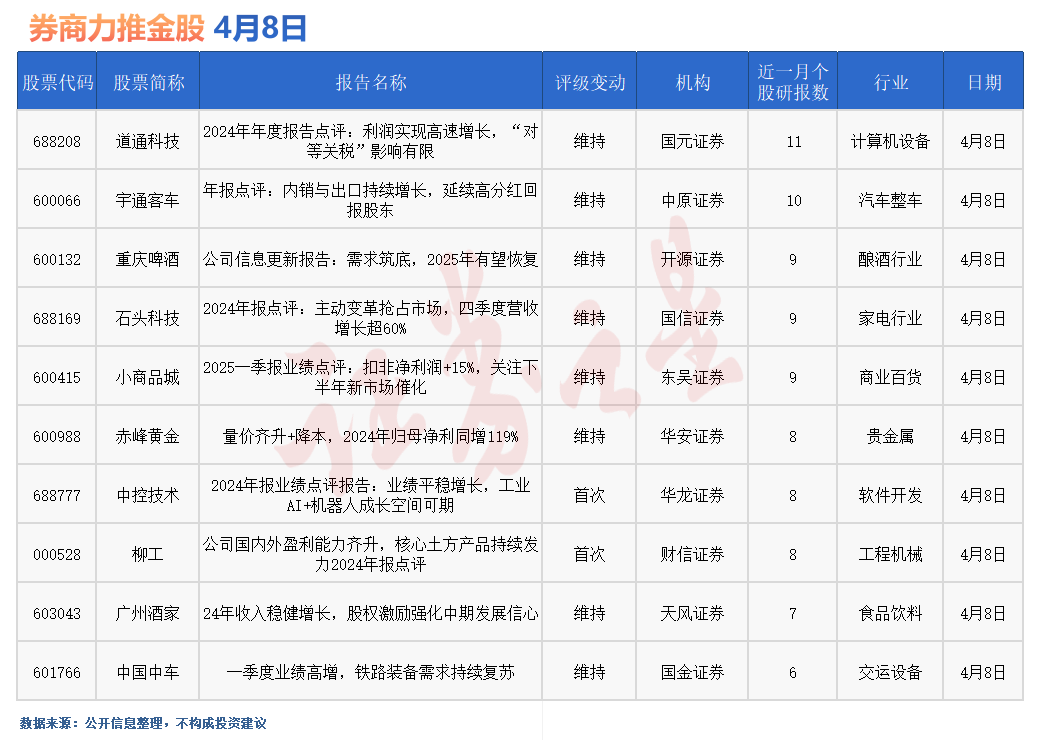1042x740 pixels.
Task: Click industry 食品饮料
Action: click(890, 614)
